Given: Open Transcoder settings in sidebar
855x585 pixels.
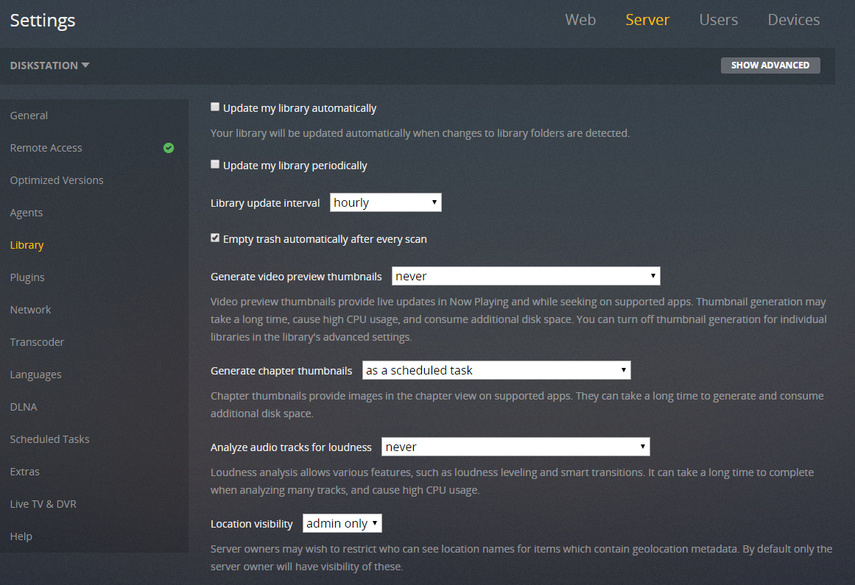Looking at the screenshot, I should click(x=37, y=342).
